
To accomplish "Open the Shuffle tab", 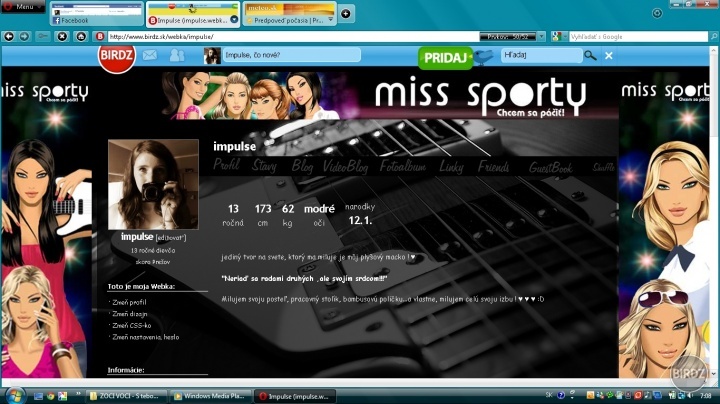I will tap(603, 168).
